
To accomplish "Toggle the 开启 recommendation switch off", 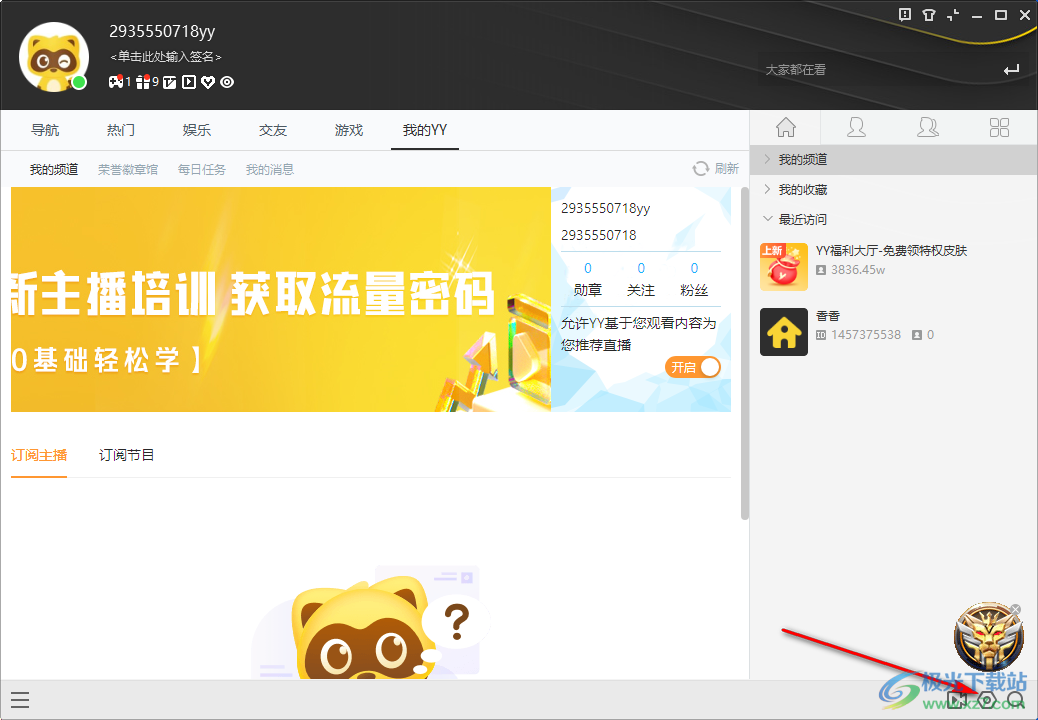I will [692, 367].
